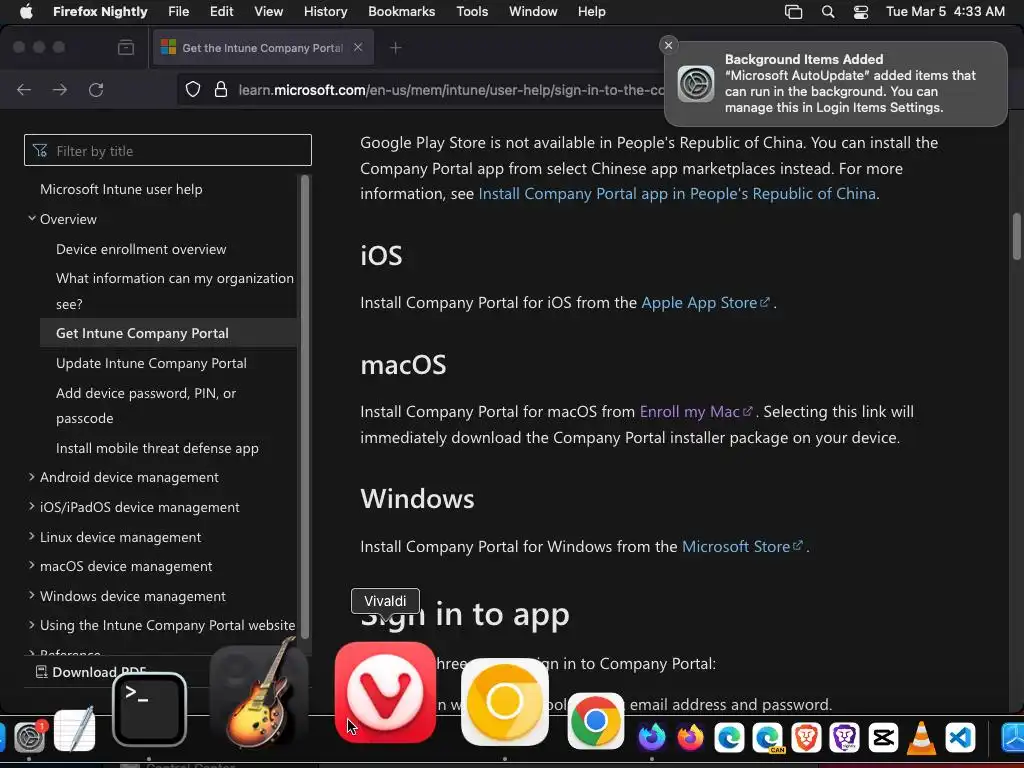Open the History menu

(x=325, y=11)
